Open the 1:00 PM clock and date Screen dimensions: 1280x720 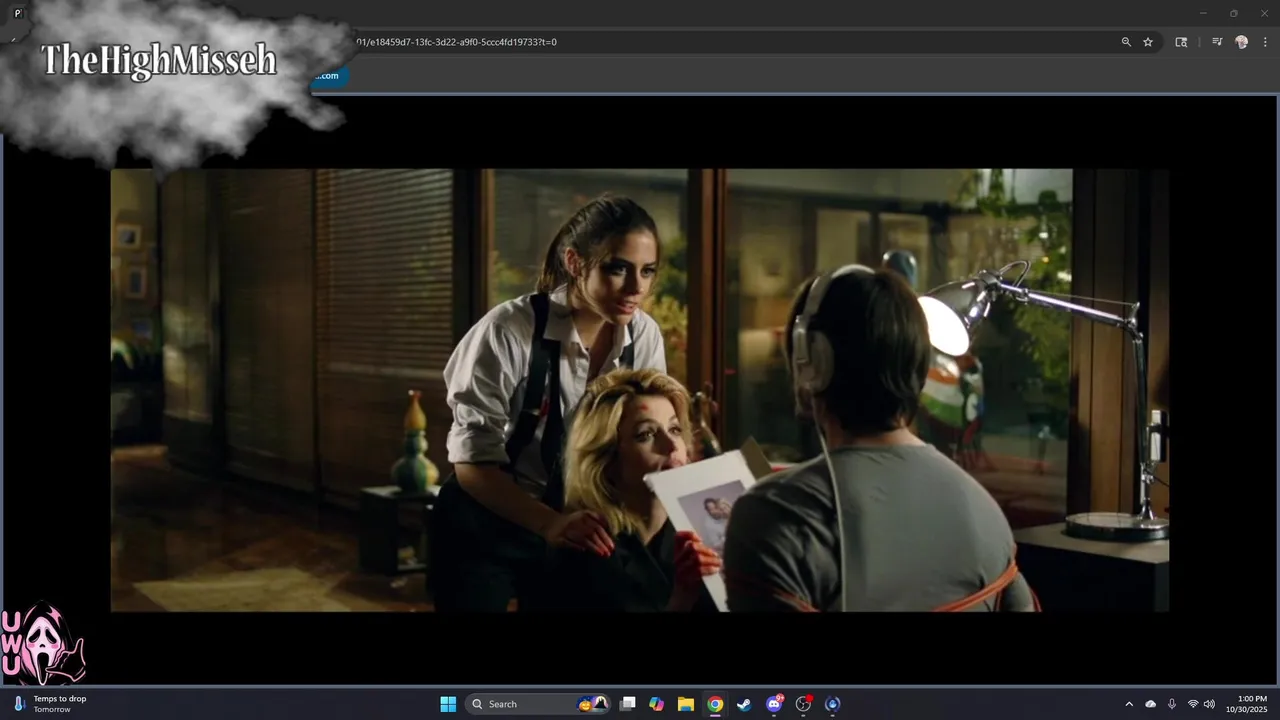[1246, 704]
